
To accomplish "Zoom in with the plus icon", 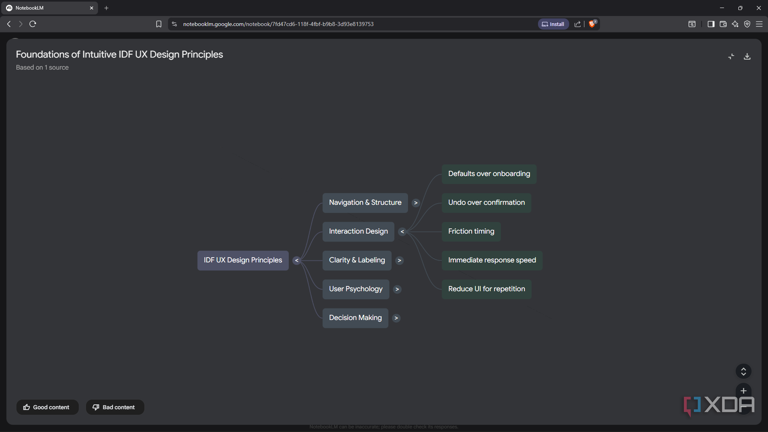I will pos(743,391).
